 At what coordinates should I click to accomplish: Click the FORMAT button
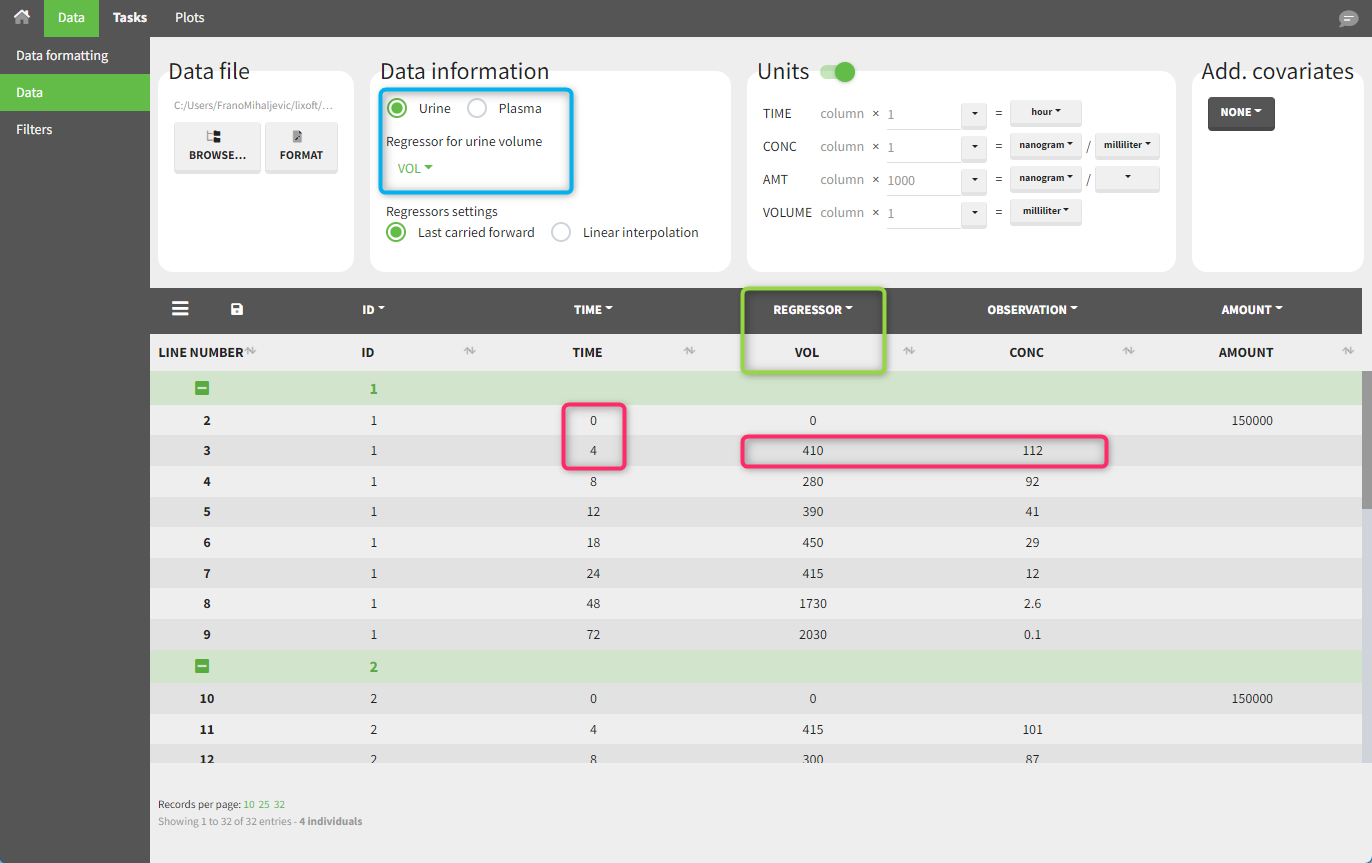point(301,147)
